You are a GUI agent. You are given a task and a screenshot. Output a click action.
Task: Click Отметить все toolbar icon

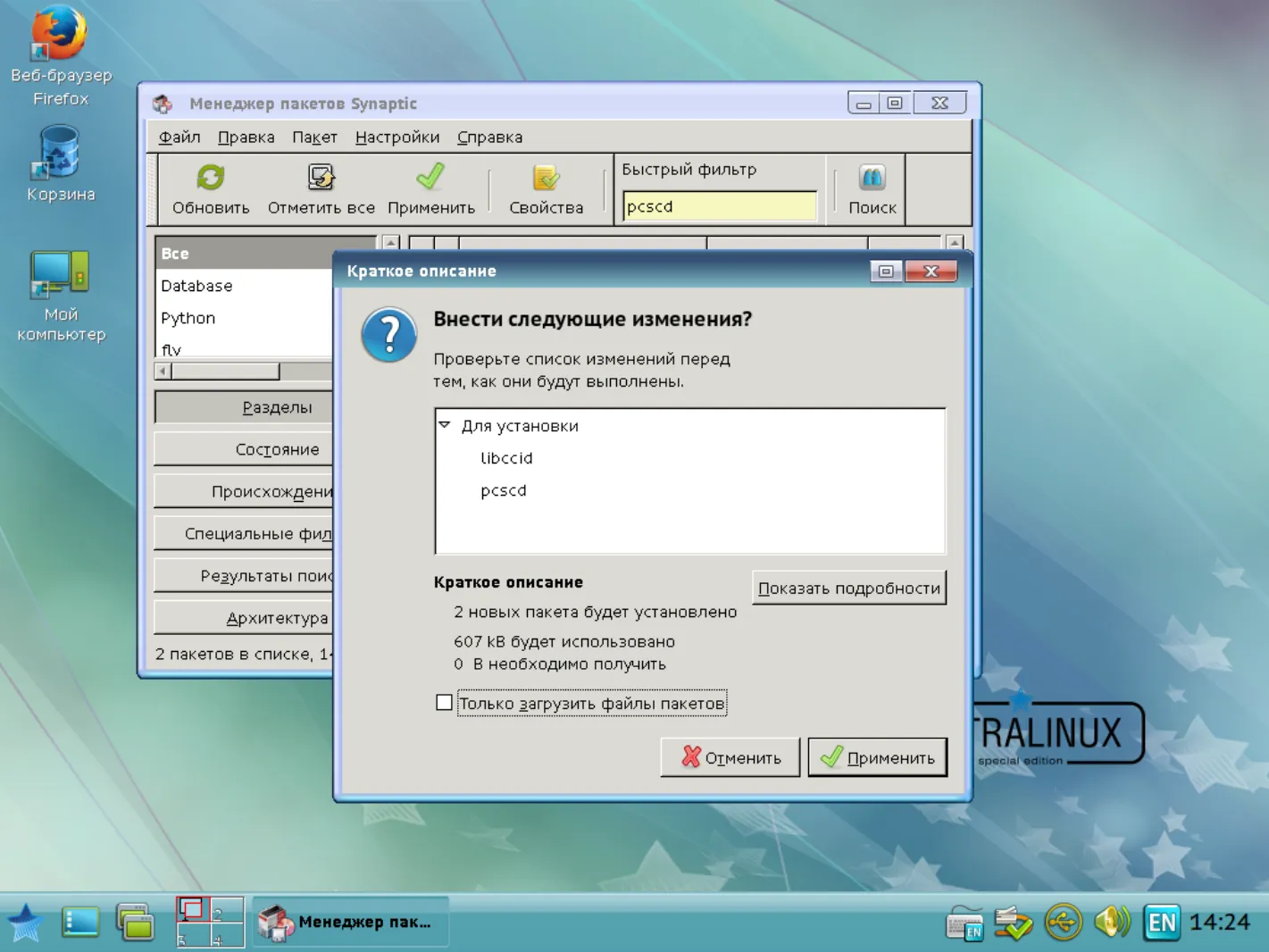321,188
